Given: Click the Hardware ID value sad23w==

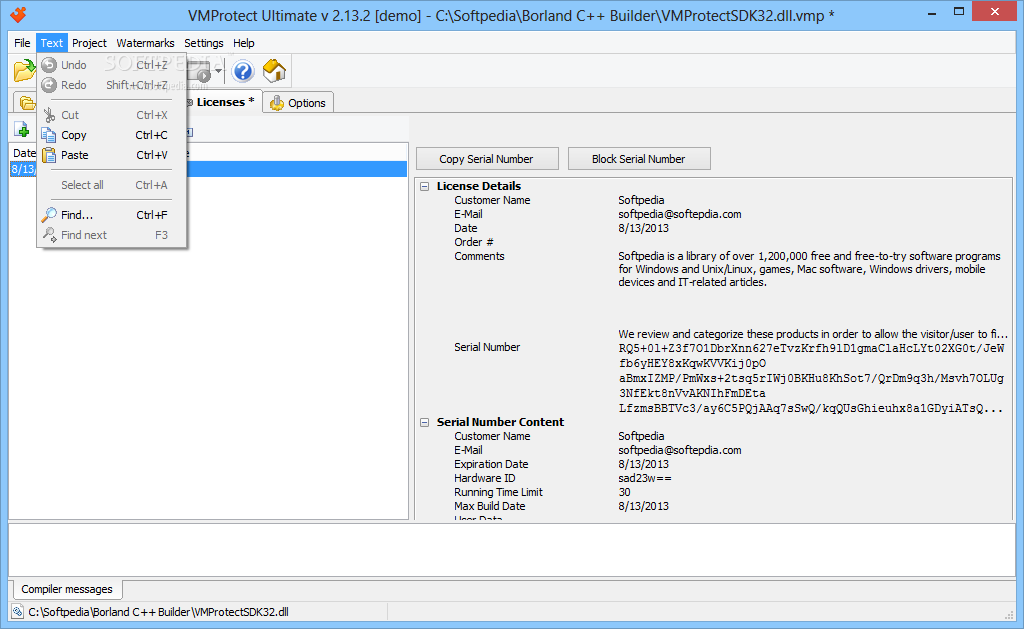Looking at the screenshot, I should point(645,478).
